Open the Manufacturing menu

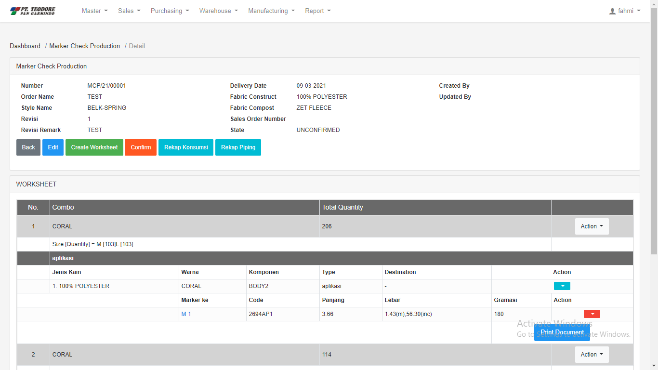(x=271, y=11)
